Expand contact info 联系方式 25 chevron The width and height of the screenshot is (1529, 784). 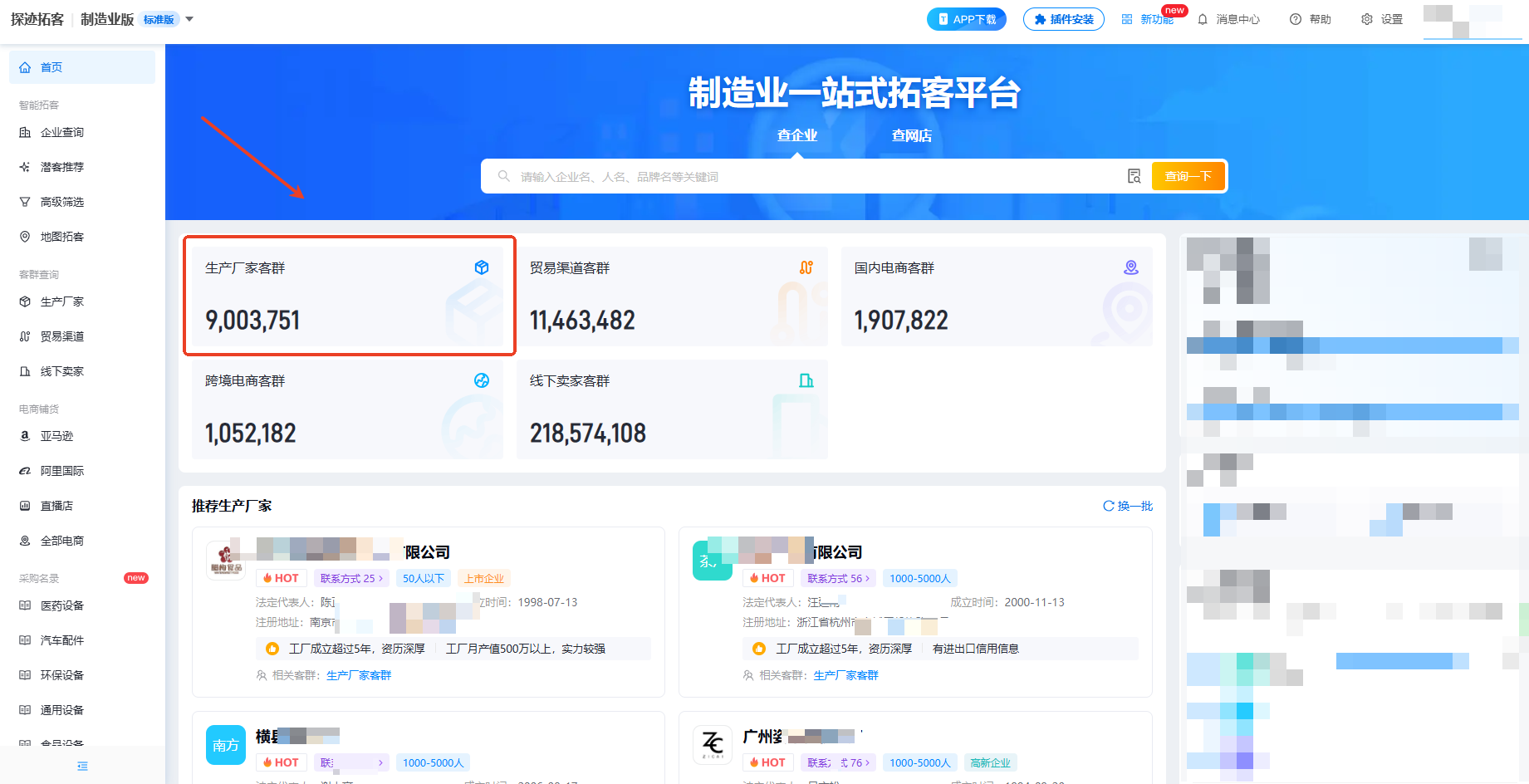pyautogui.click(x=380, y=579)
